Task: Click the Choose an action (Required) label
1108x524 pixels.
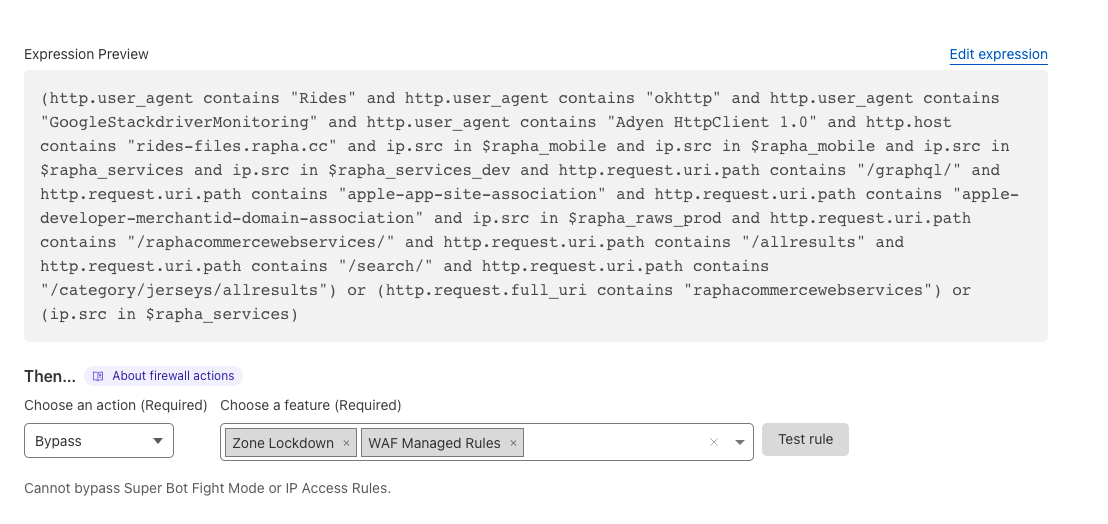Action: click(x=115, y=405)
